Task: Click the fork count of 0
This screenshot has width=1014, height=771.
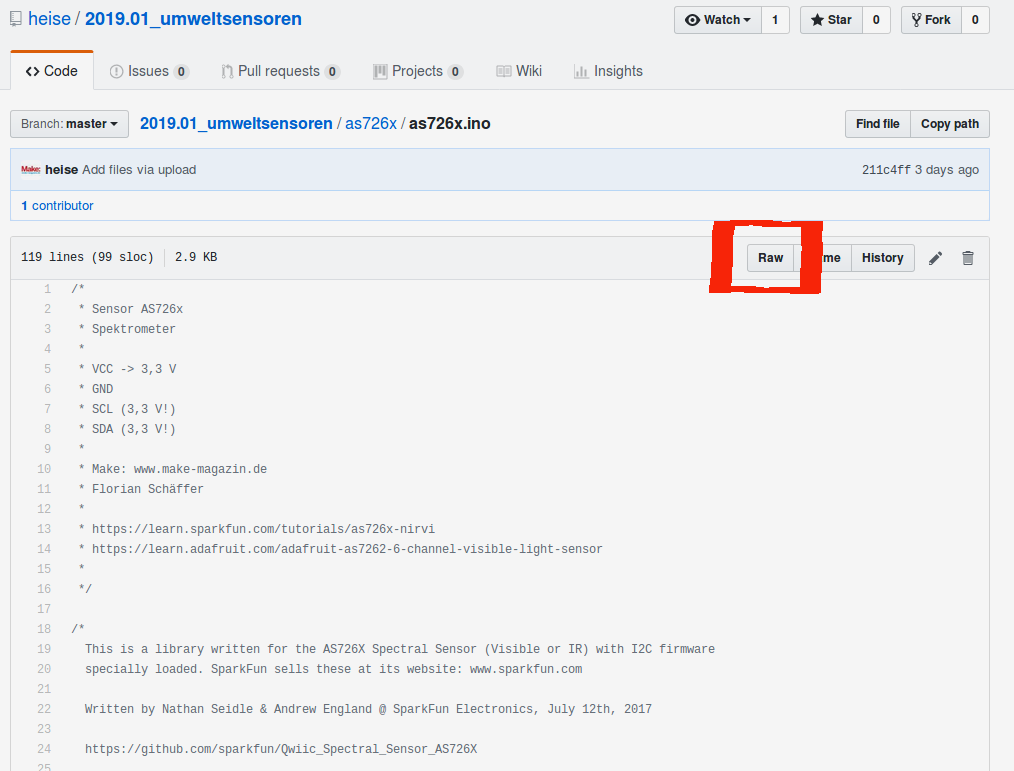Action: 975,20
